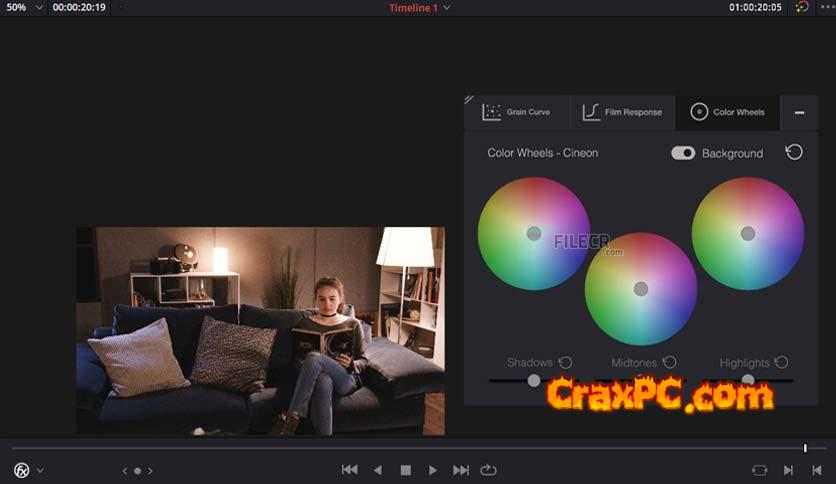Open the Film Response tab

coord(622,112)
